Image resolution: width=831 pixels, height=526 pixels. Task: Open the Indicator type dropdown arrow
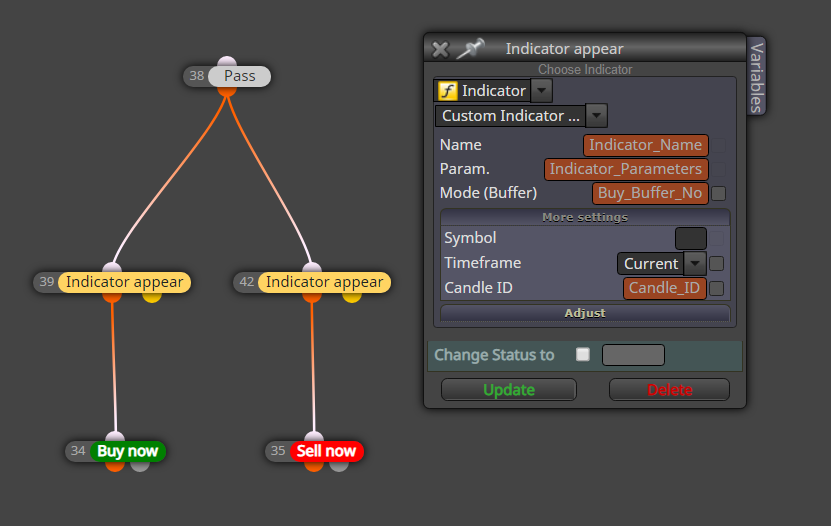coord(541,91)
